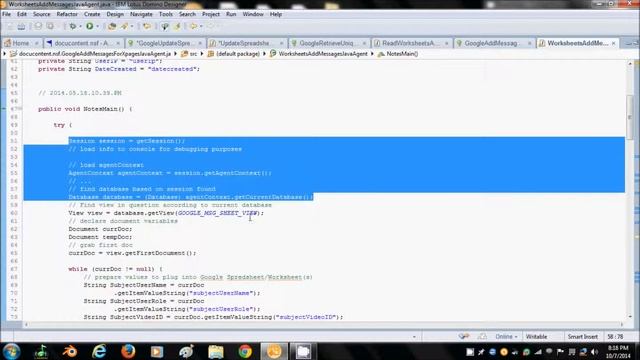Open the Design menu

tap(115, 14)
